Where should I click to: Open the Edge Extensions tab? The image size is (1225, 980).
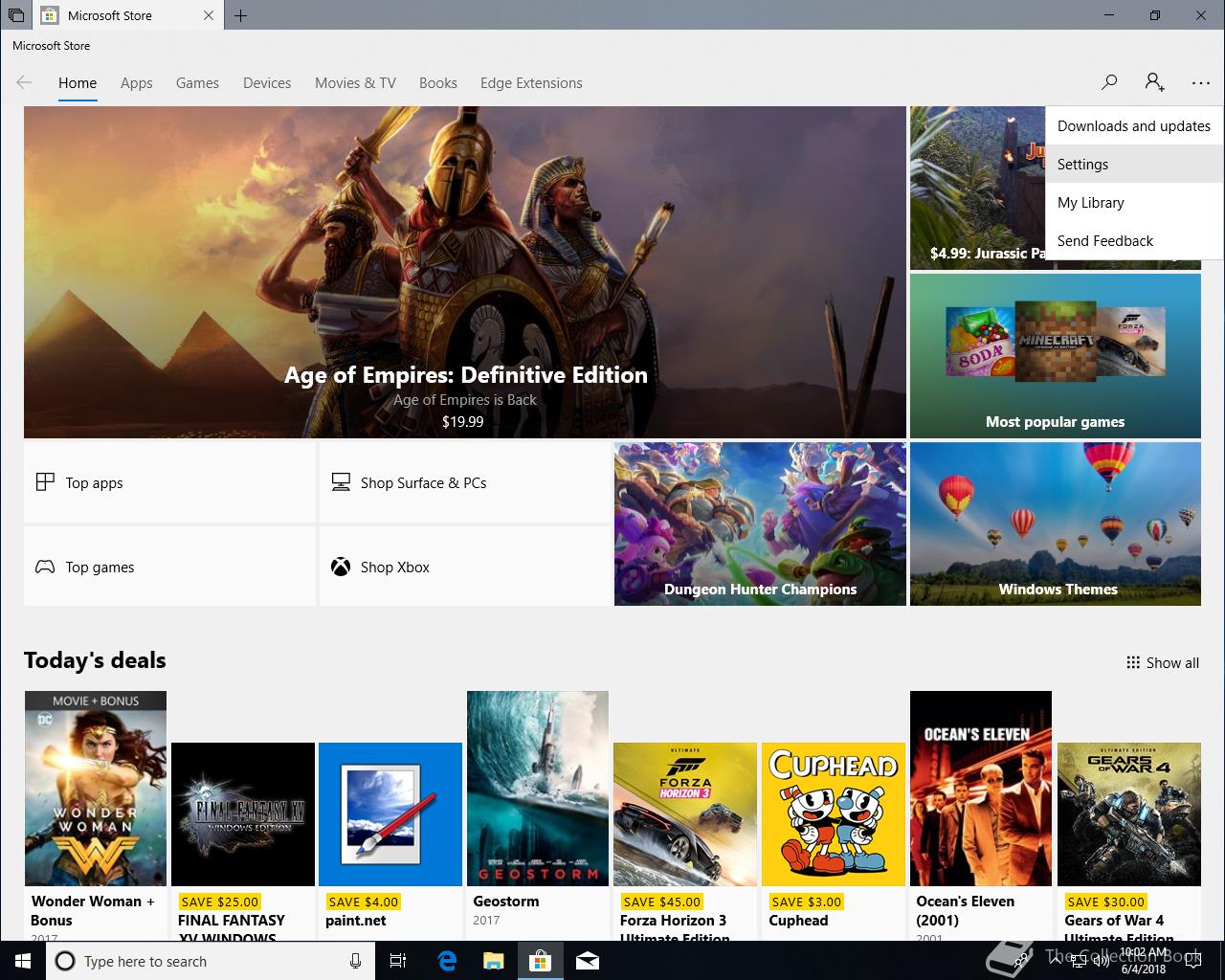(531, 83)
